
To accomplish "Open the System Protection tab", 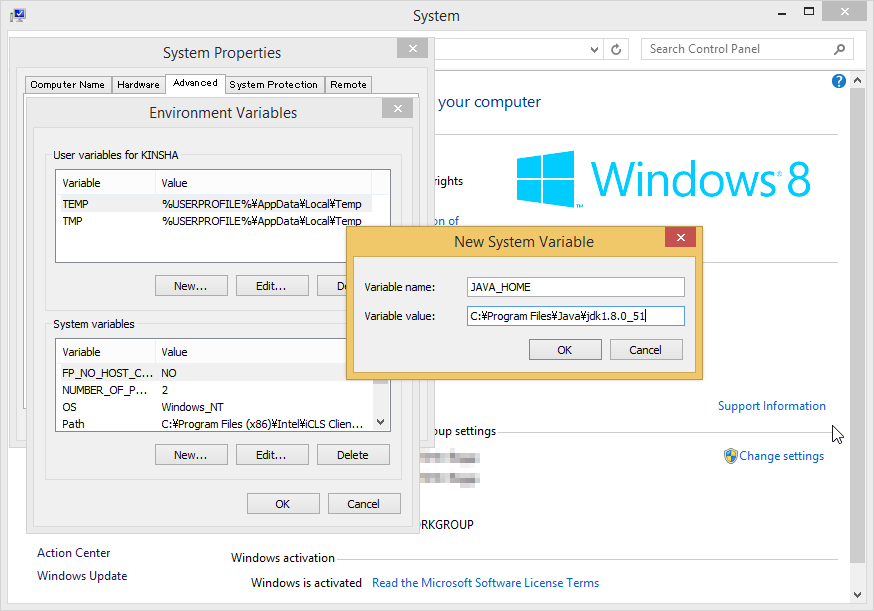I will tap(274, 85).
